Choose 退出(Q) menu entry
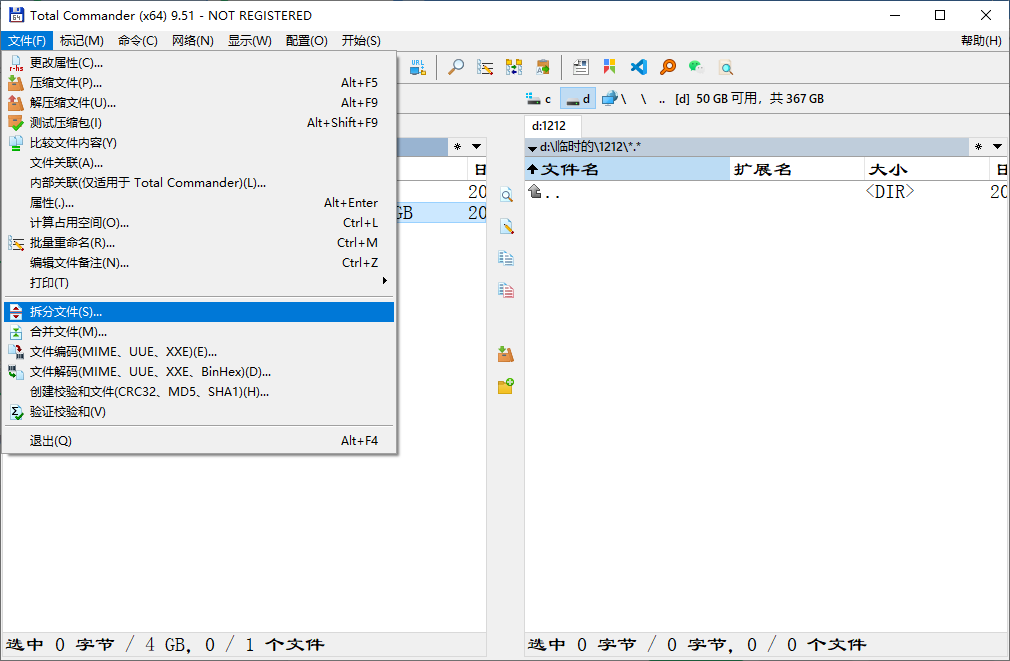Image resolution: width=1010 pixels, height=661 pixels. click(199, 441)
